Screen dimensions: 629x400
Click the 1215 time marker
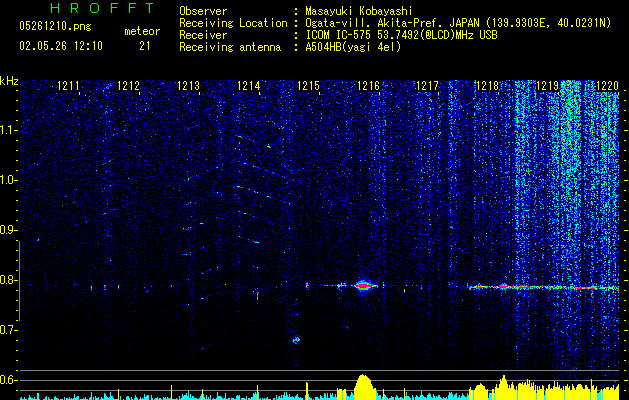click(x=308, y=85)
